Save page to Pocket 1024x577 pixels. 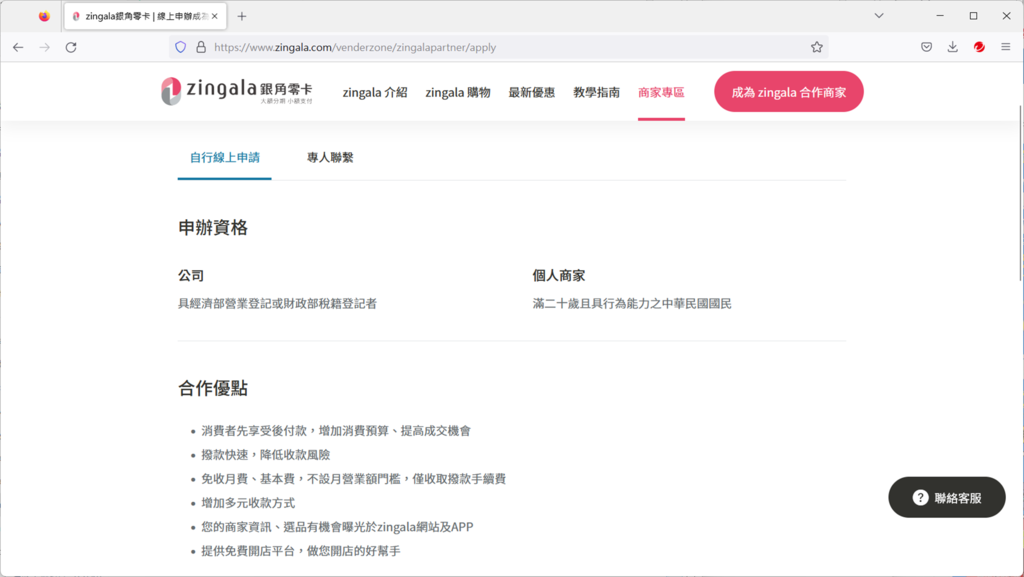click(x=926, y=47)
